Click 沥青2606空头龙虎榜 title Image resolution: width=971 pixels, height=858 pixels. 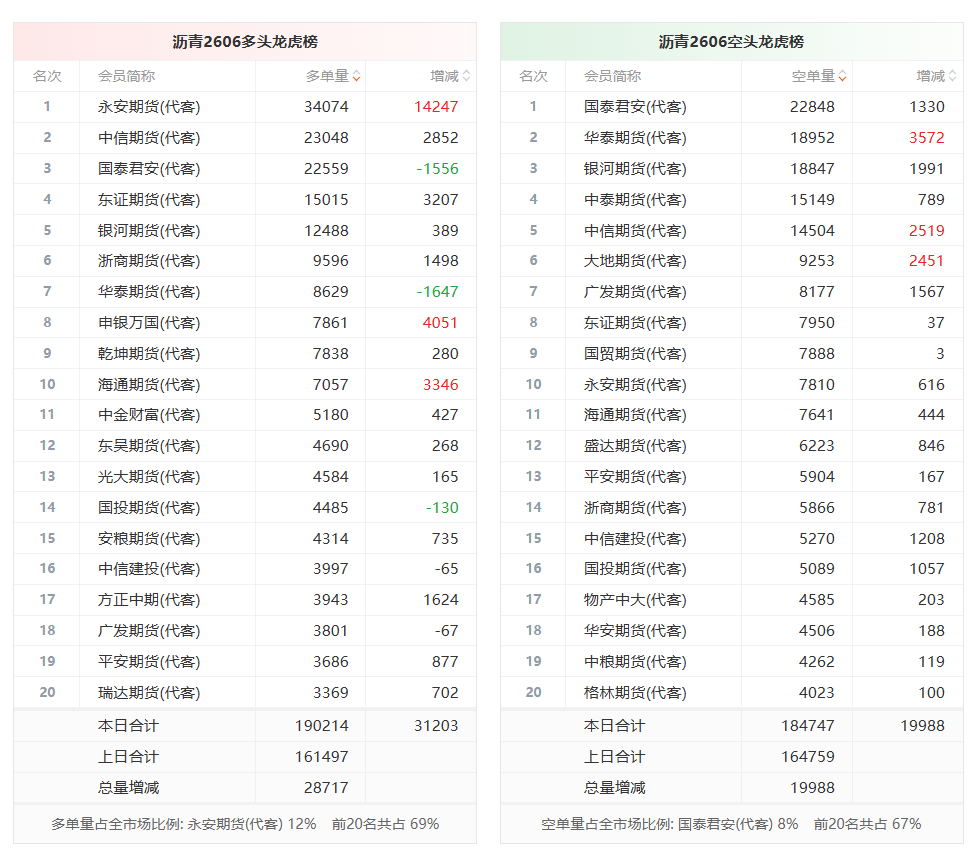(x=731, y=41)
